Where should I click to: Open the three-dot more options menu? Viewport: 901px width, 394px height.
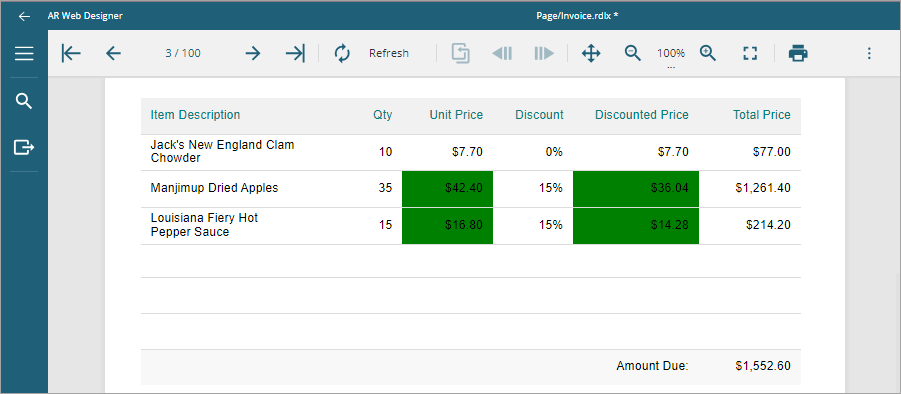tap(869, 53)
